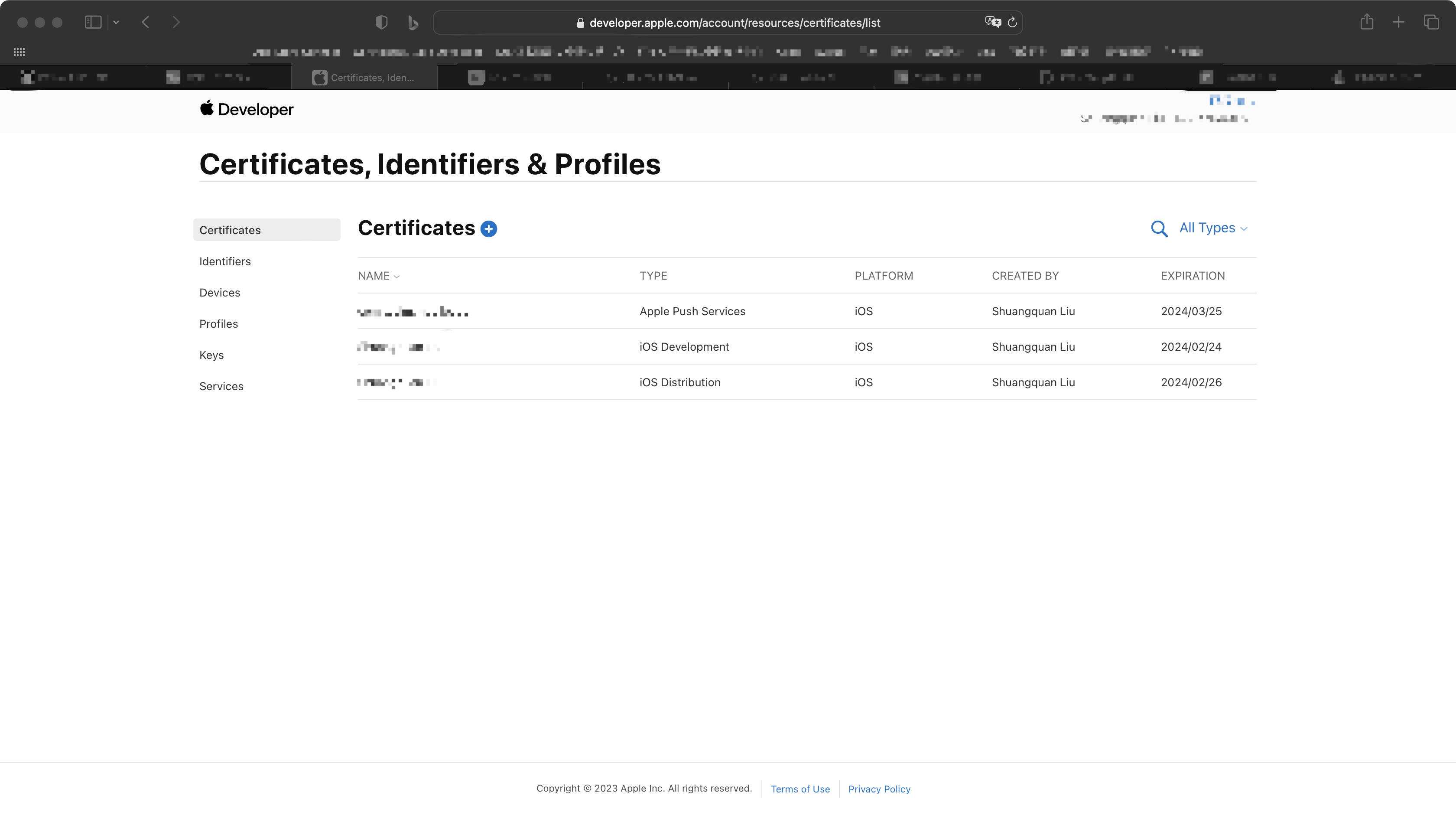Click the site lock icon in address bar
Viewport: 1456px width, 815px height.
pyautogui.click(x=580, y=23)
